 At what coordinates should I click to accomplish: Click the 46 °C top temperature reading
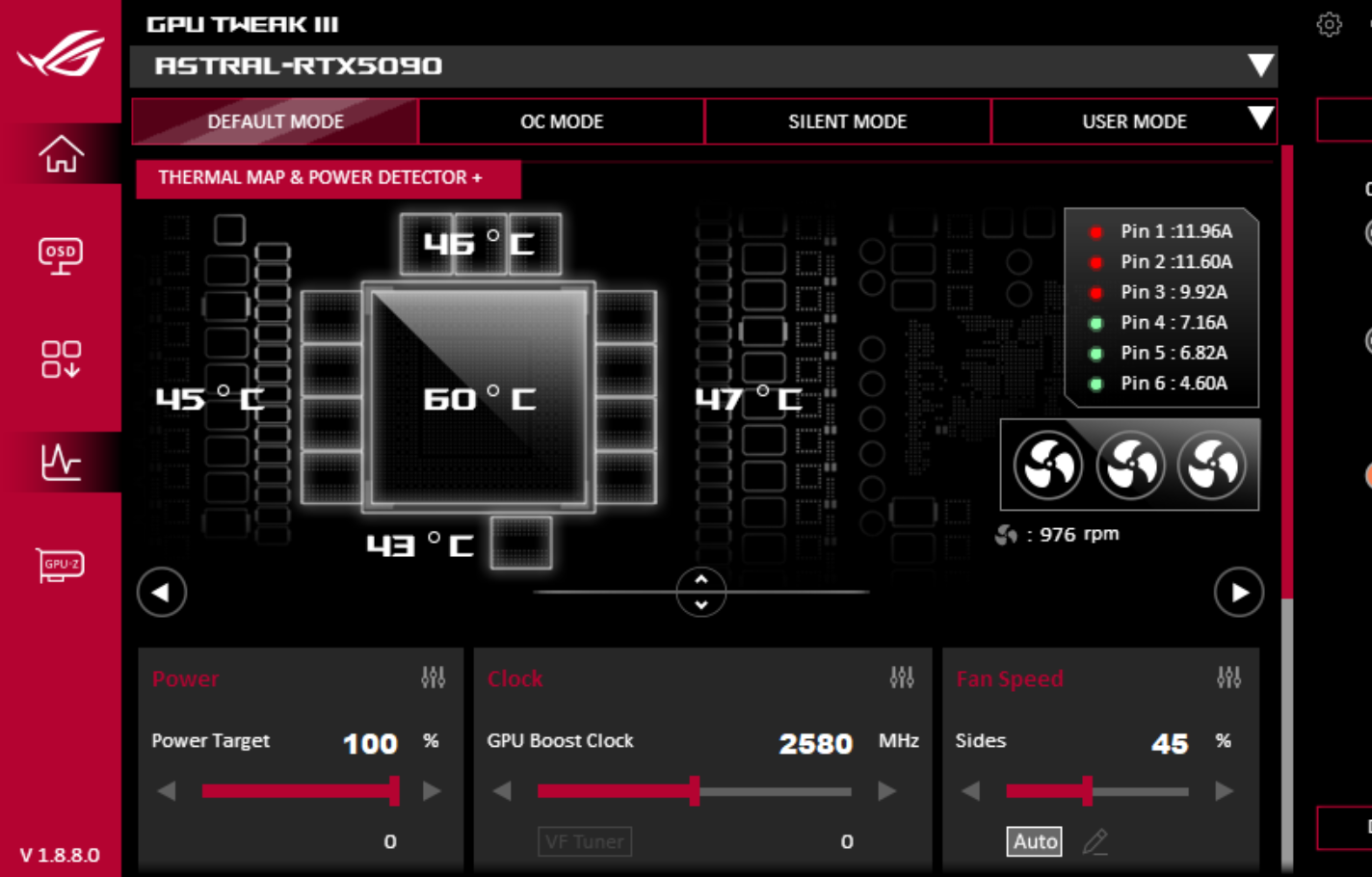pyautogui.click(x=480, y=243)
